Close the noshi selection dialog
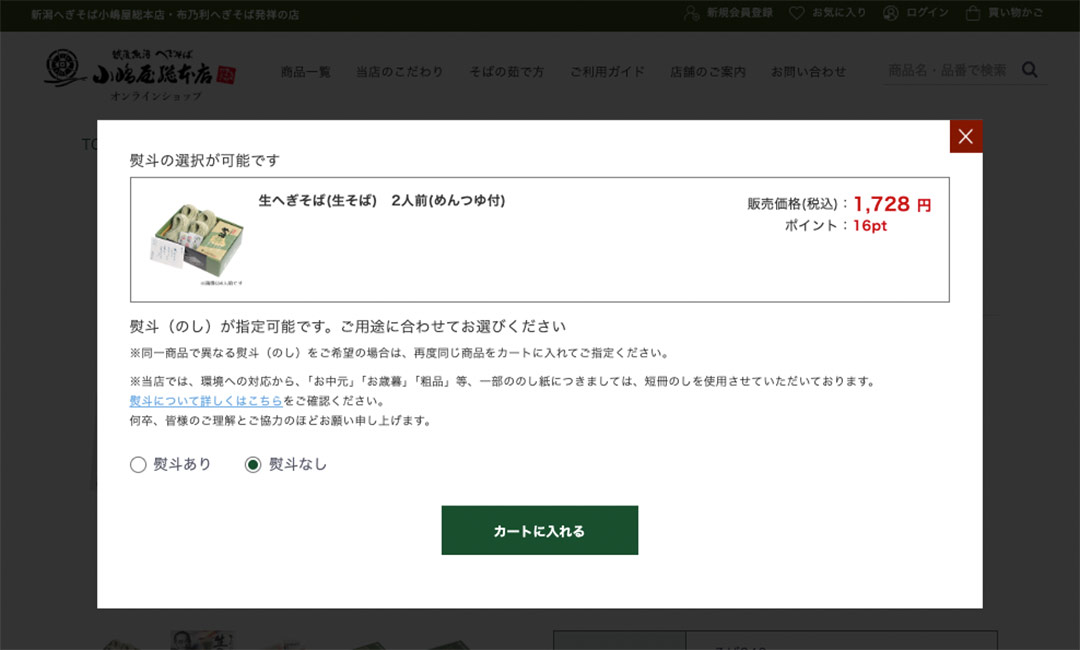 click(x=966, y=136)
